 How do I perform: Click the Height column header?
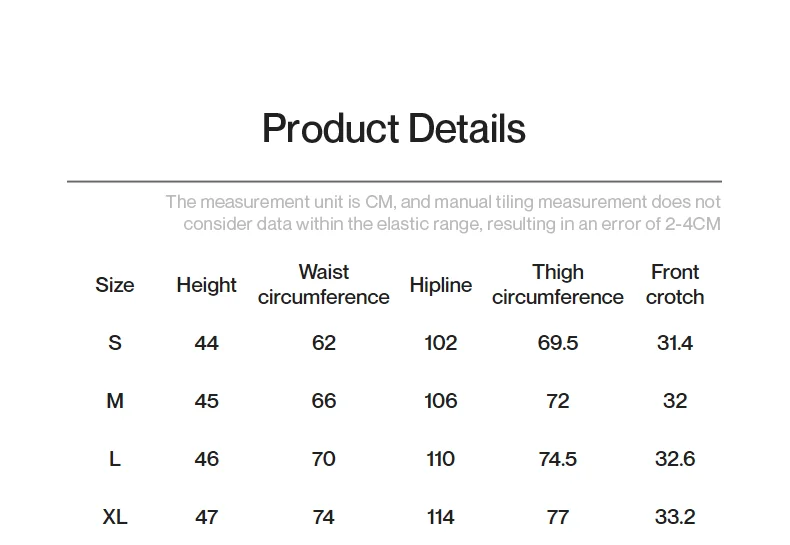click(206, 285)
